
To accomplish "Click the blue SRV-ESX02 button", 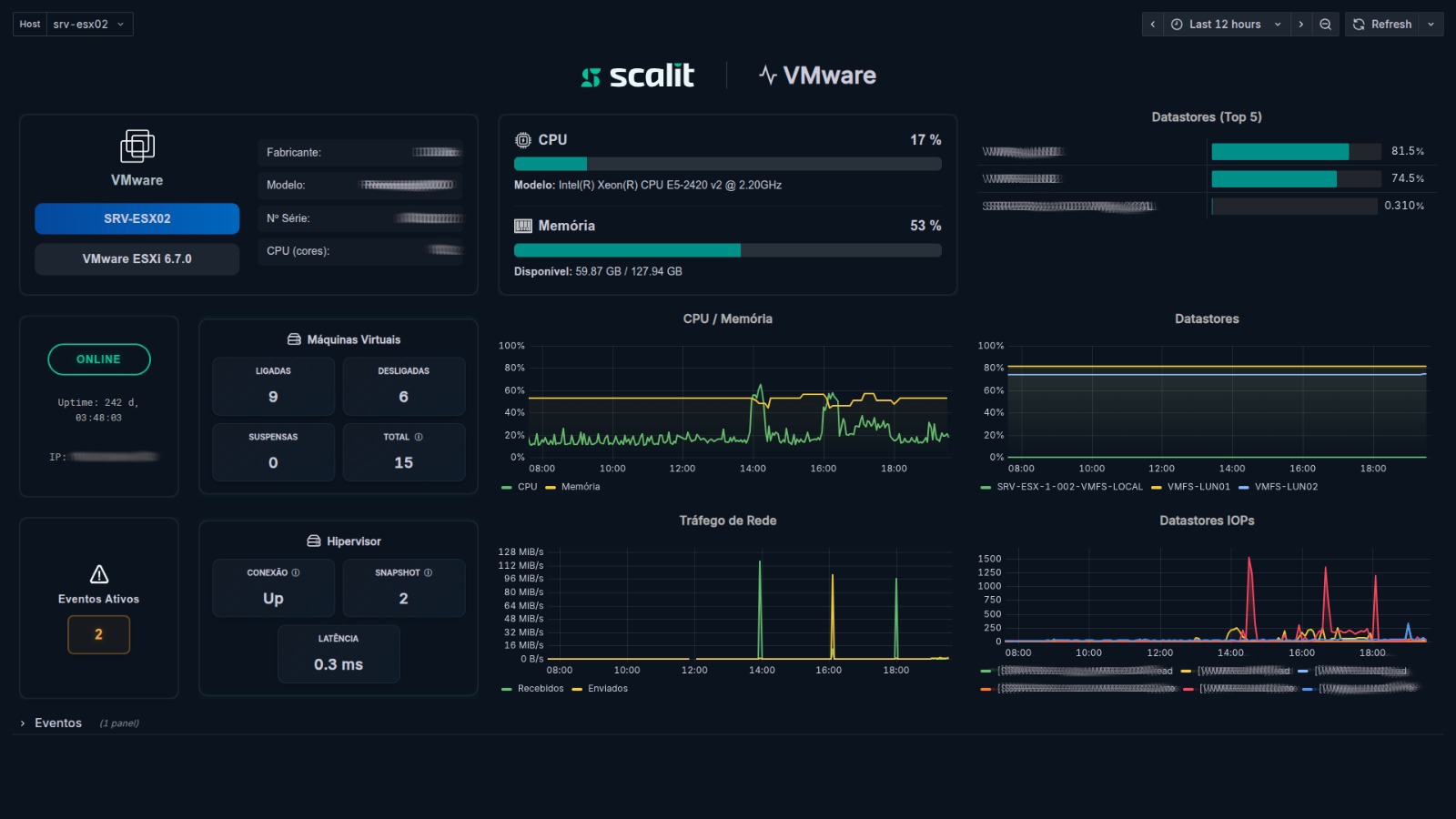I will point(137,218).
